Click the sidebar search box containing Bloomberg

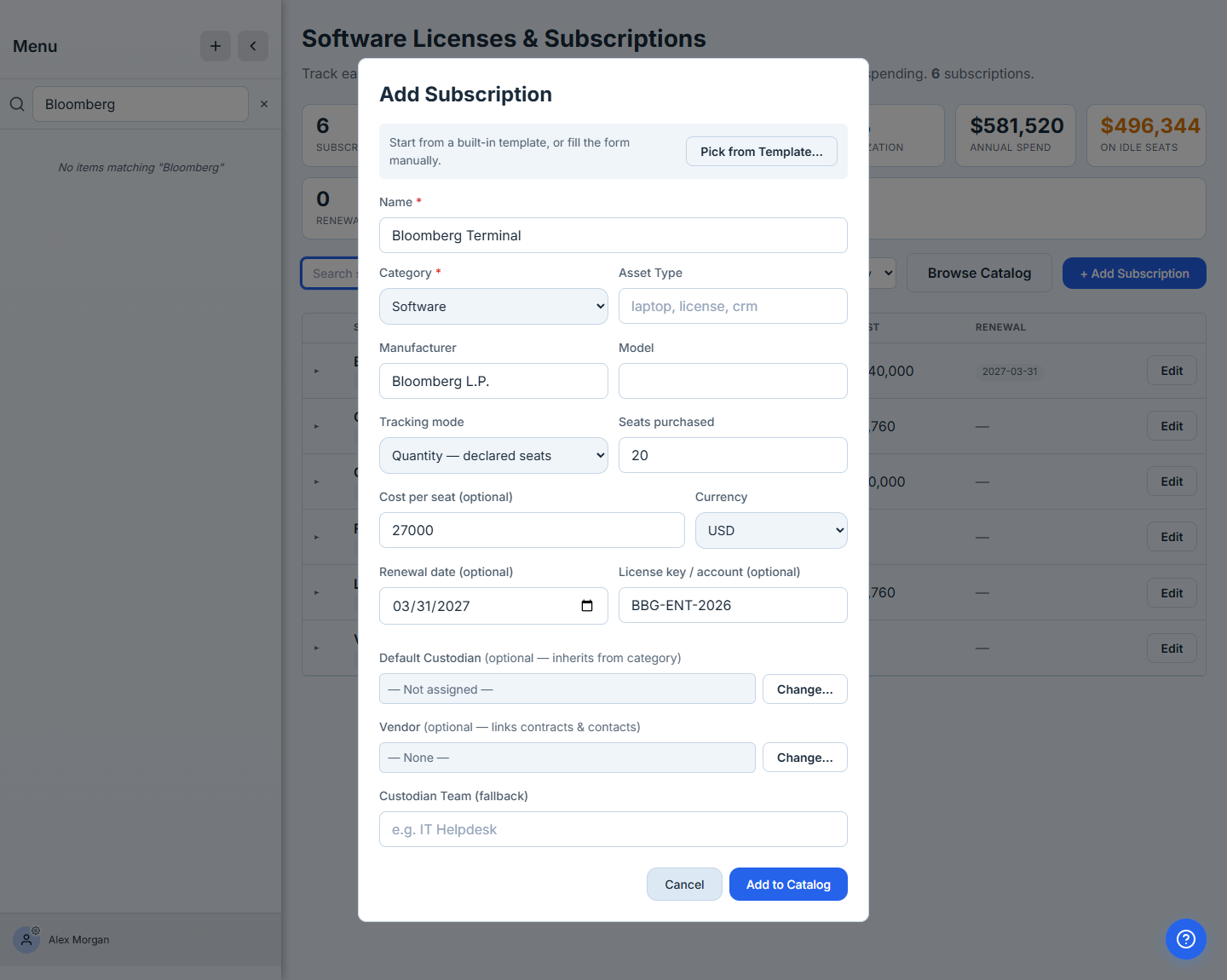click(141, 104)
